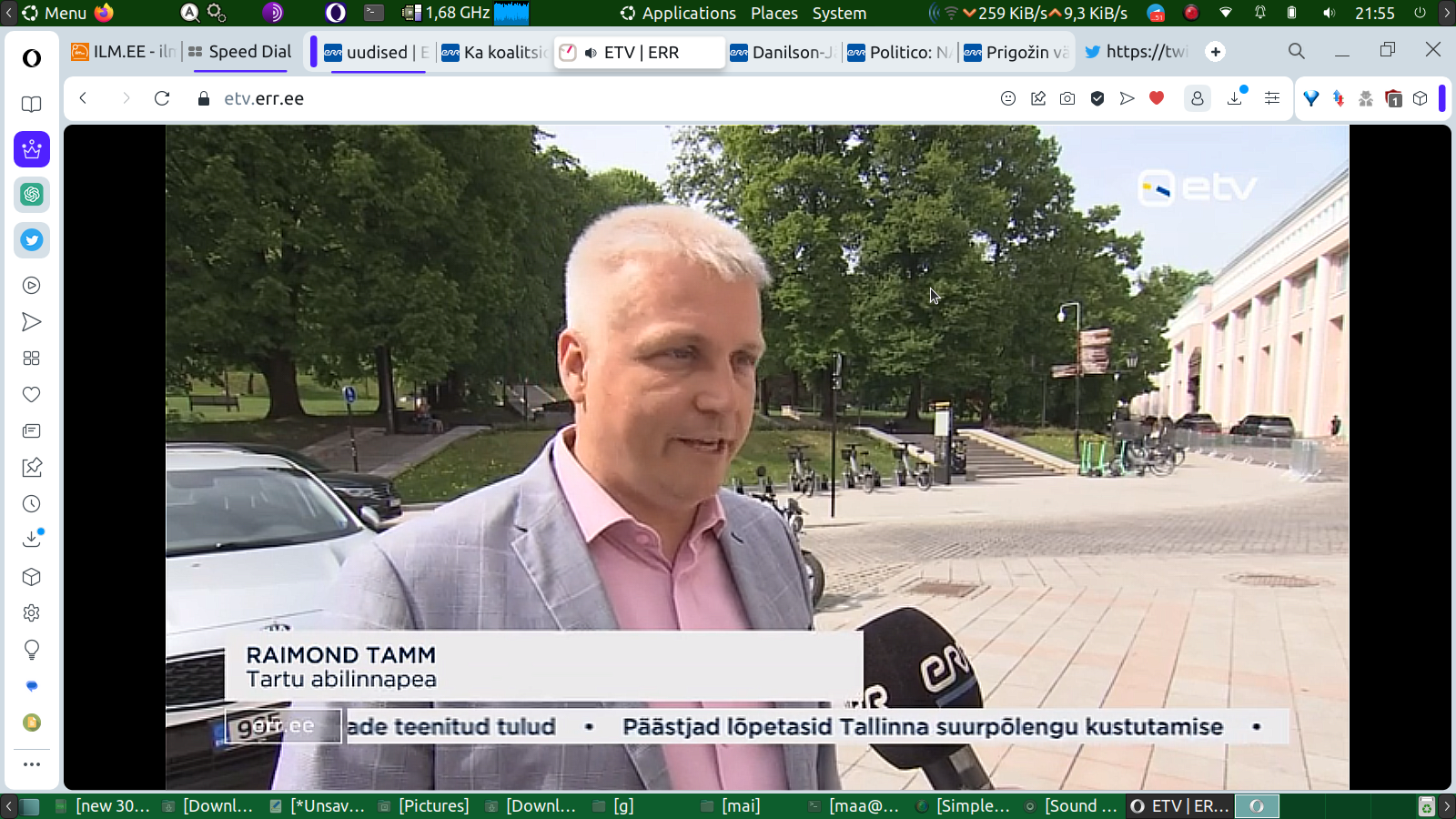The height and width of the screenshot is (819, 1456).
Task: Open a new tab with plus button
Action: [x=1216, y=52]
